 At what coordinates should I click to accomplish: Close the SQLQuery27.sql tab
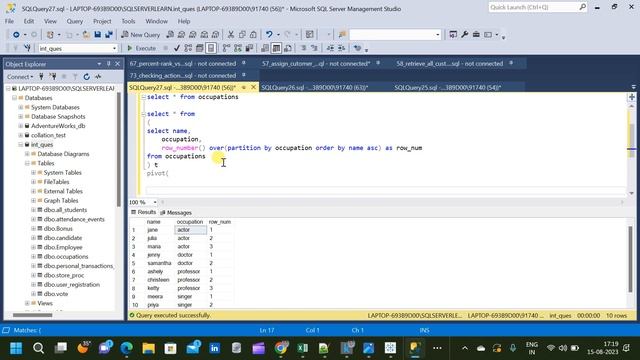click(253, 87)
